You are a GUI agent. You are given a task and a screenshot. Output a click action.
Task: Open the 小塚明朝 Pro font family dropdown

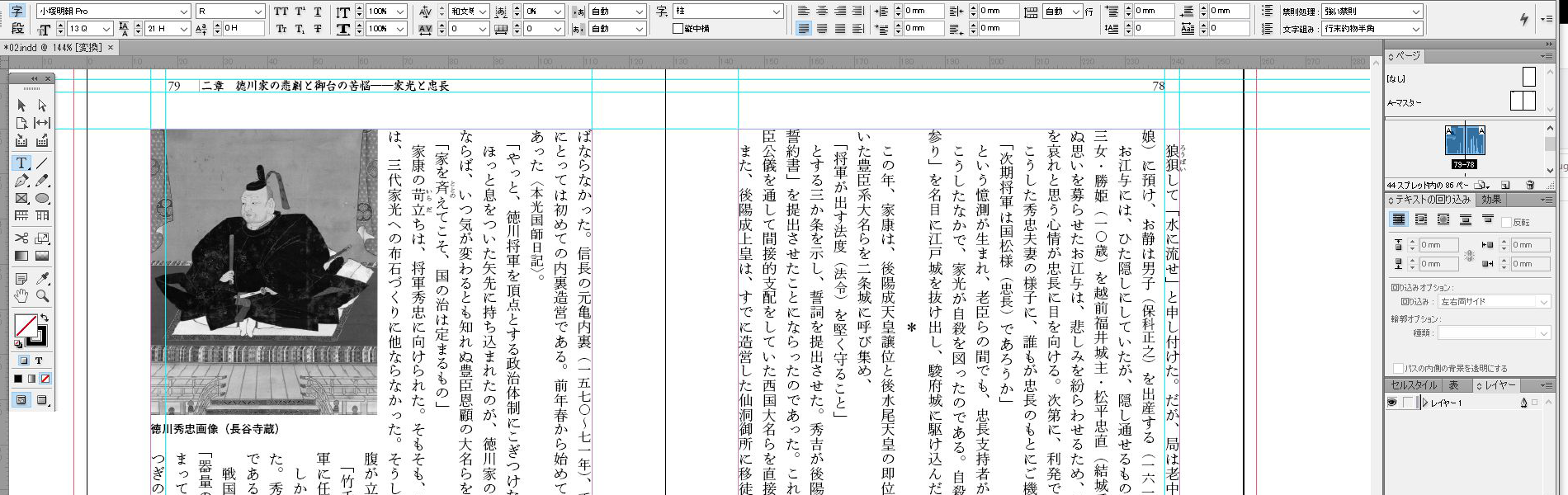tap(185, 12)
